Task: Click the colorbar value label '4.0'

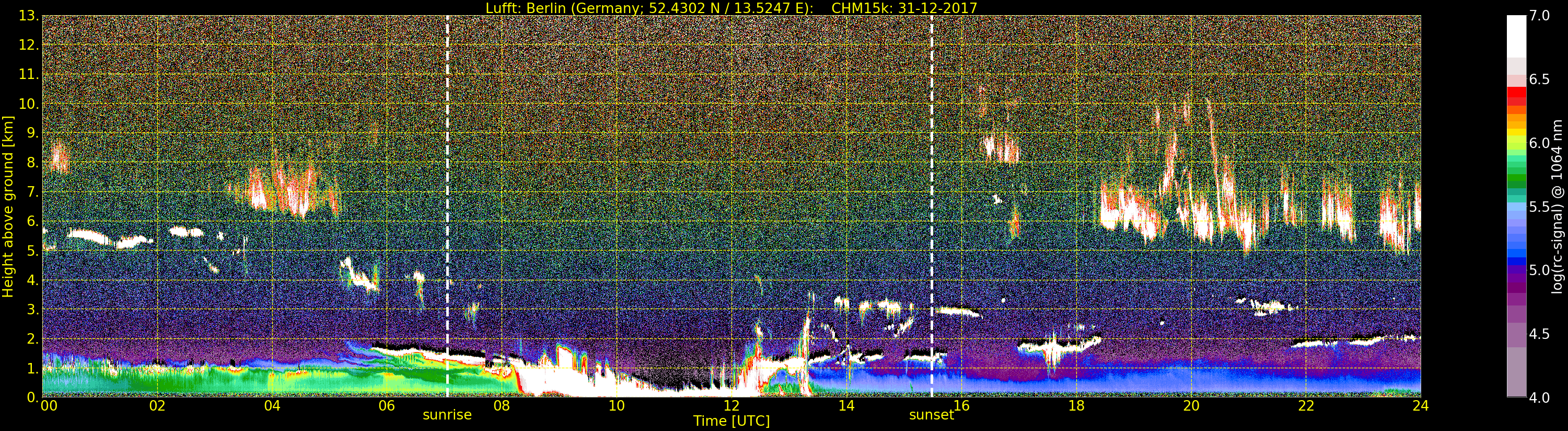Action: (1539, 398)
